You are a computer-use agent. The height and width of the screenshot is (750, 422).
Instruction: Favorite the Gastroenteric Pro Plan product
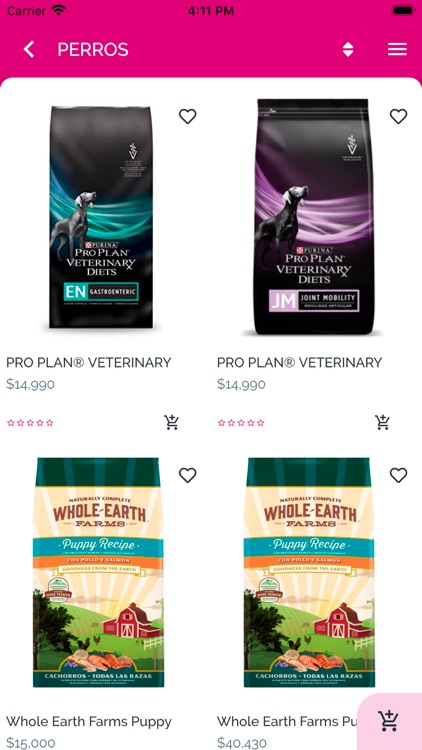188,116
